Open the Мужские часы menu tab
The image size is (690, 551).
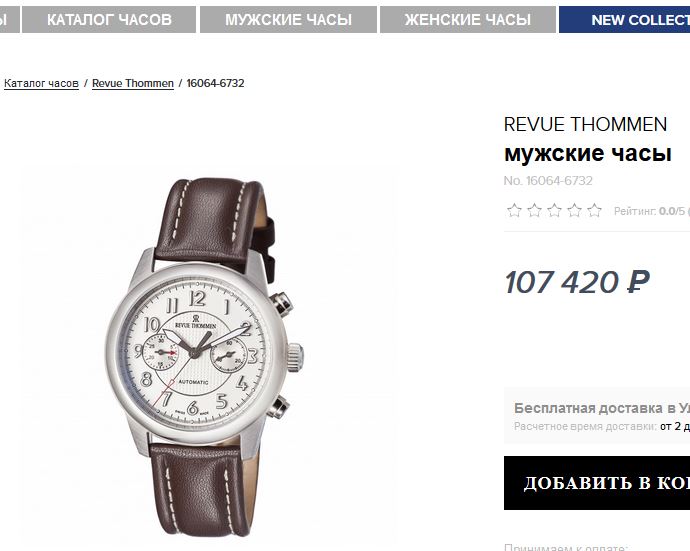(288, 19)
